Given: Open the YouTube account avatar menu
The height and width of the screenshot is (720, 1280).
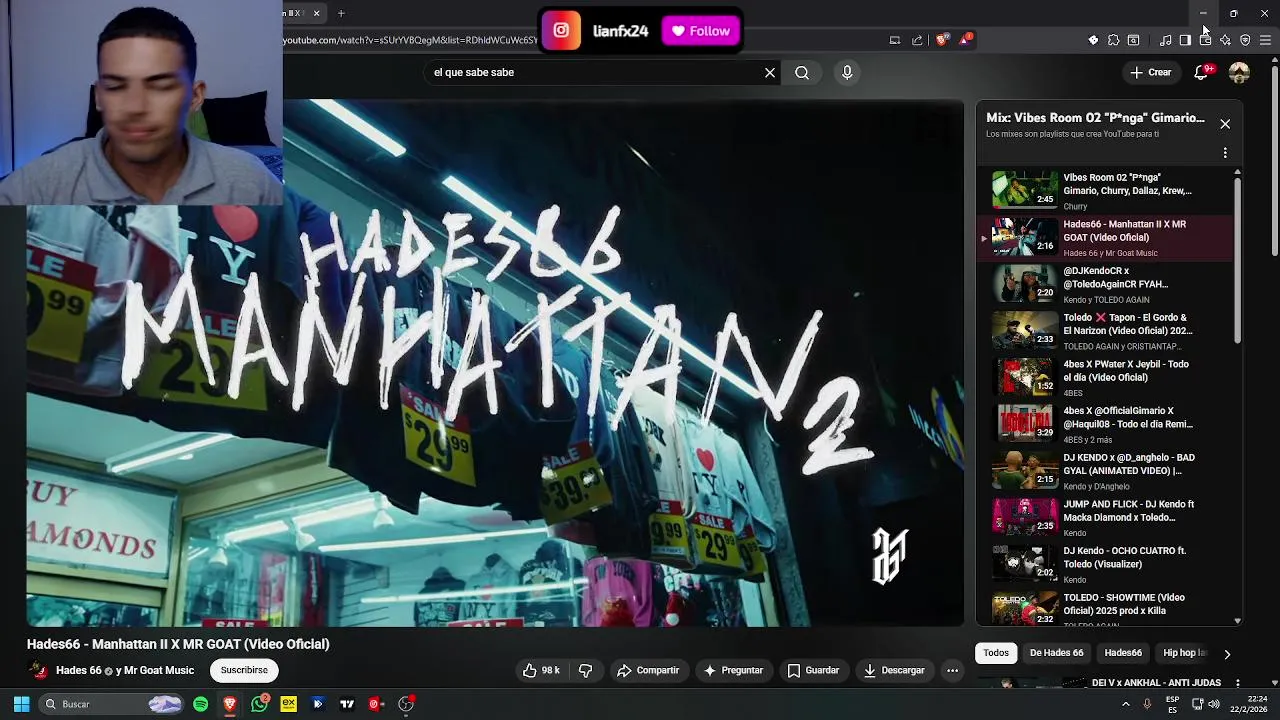Looking at the screenshot, I should [1239, 72].
